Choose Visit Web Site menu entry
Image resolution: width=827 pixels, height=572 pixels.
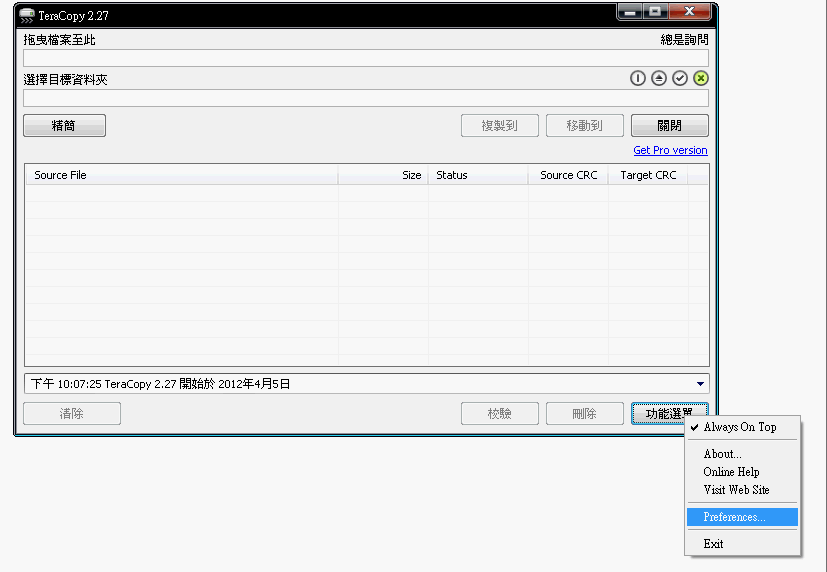point(743,490)
